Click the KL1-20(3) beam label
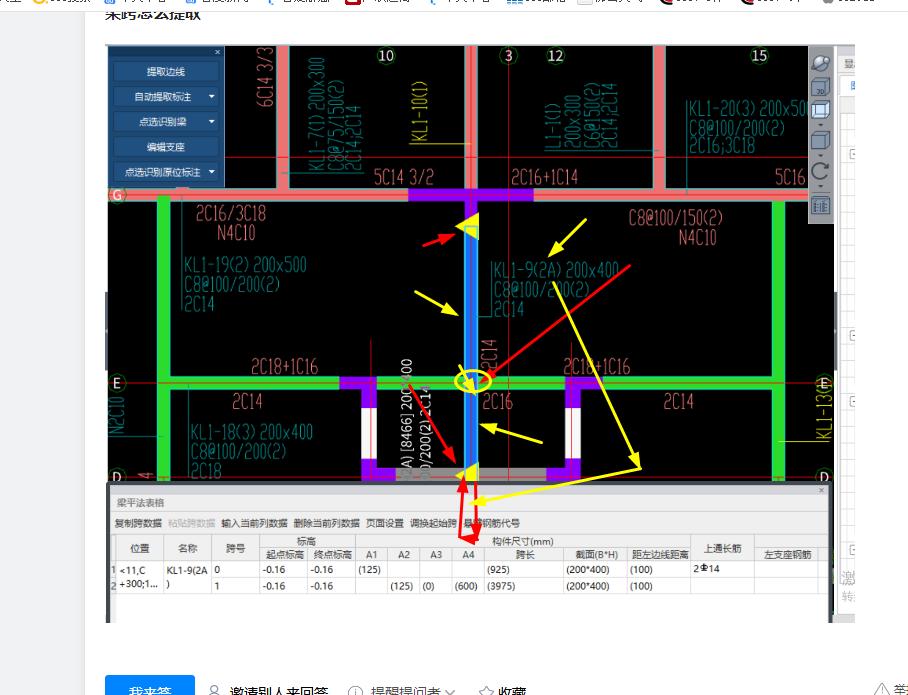 (x=747, y=108)
